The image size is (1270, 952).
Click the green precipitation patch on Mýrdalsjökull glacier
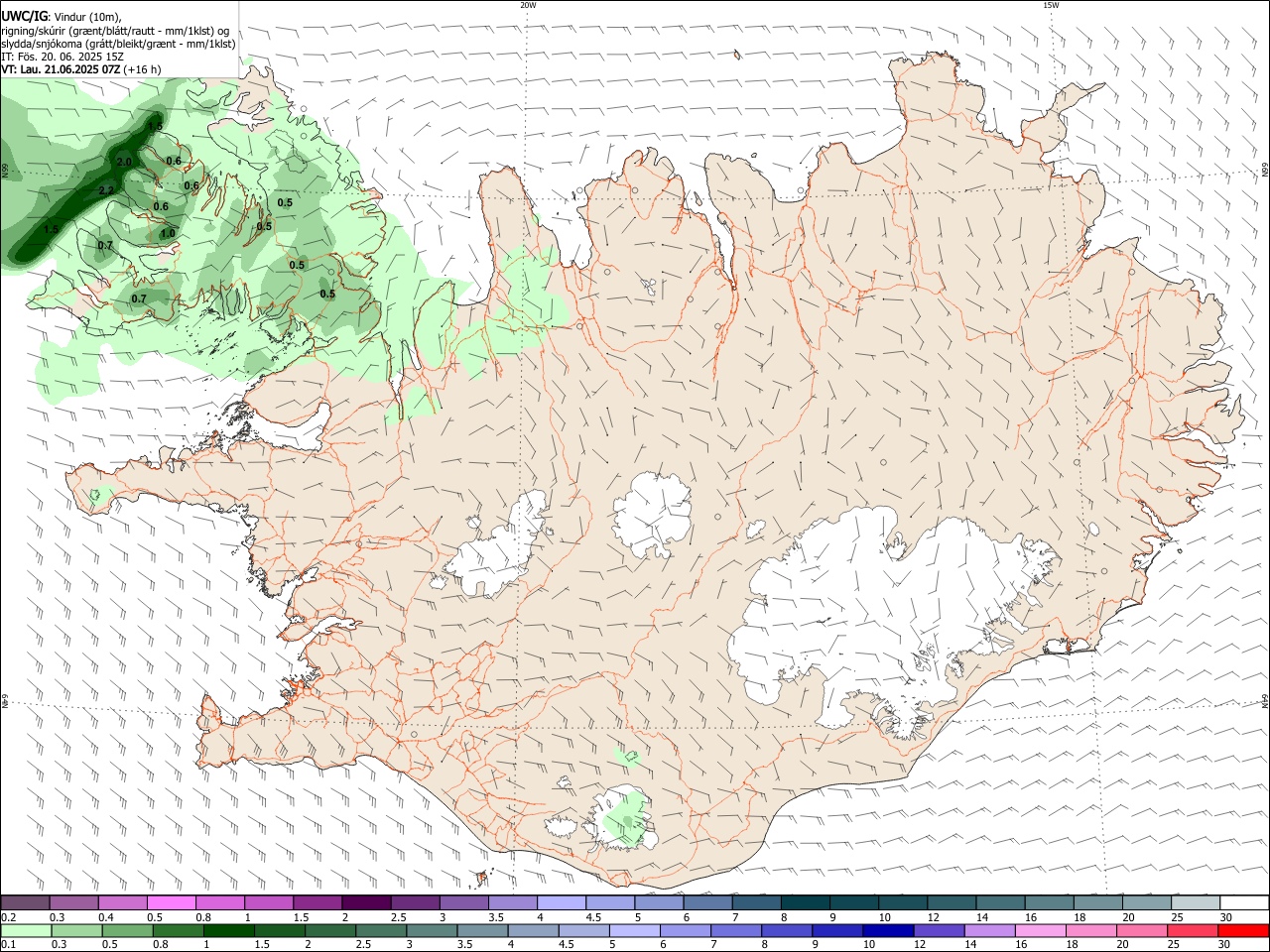627,818
